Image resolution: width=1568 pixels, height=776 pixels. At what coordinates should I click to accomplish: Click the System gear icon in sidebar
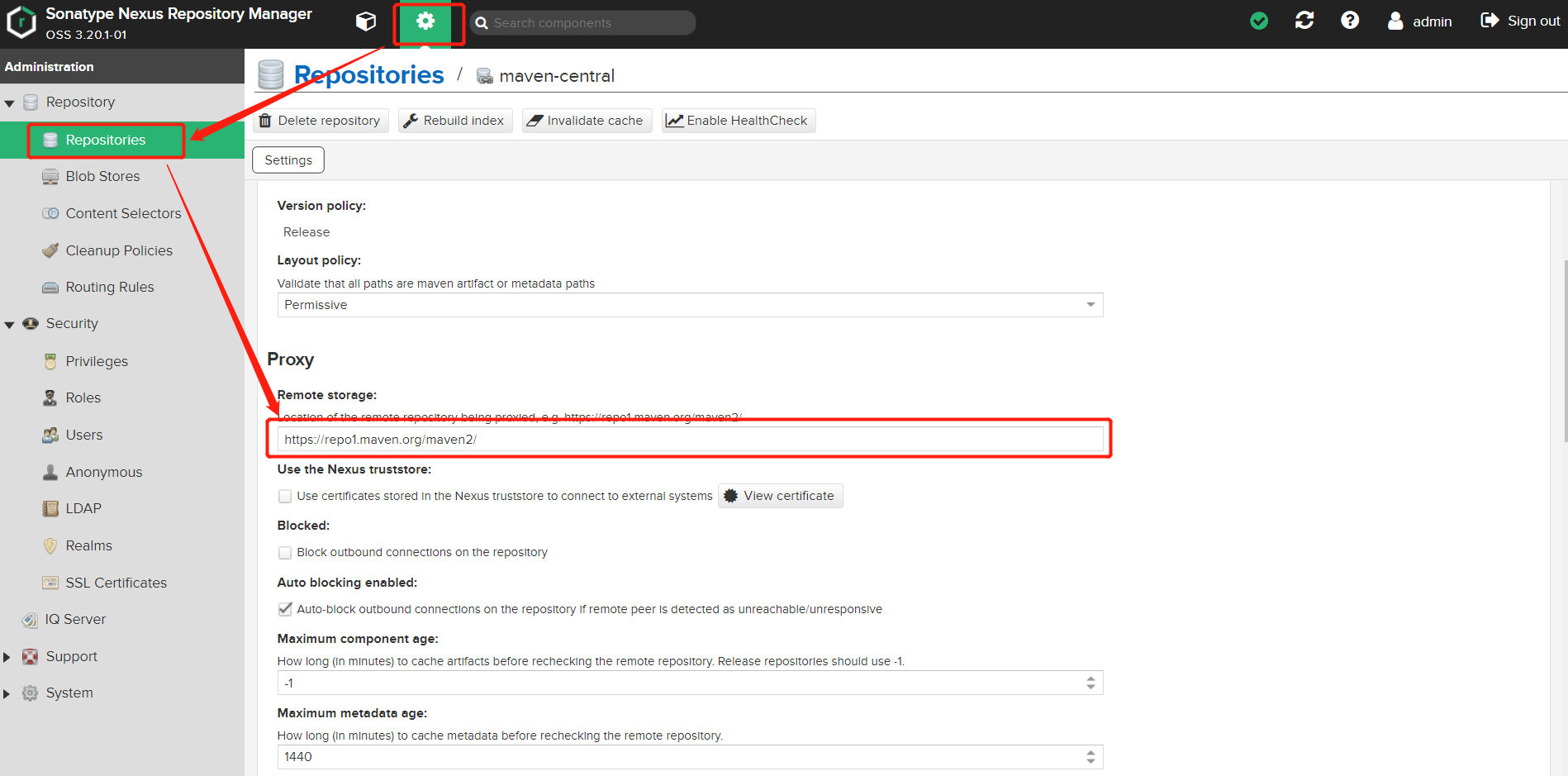coord(30,693)
